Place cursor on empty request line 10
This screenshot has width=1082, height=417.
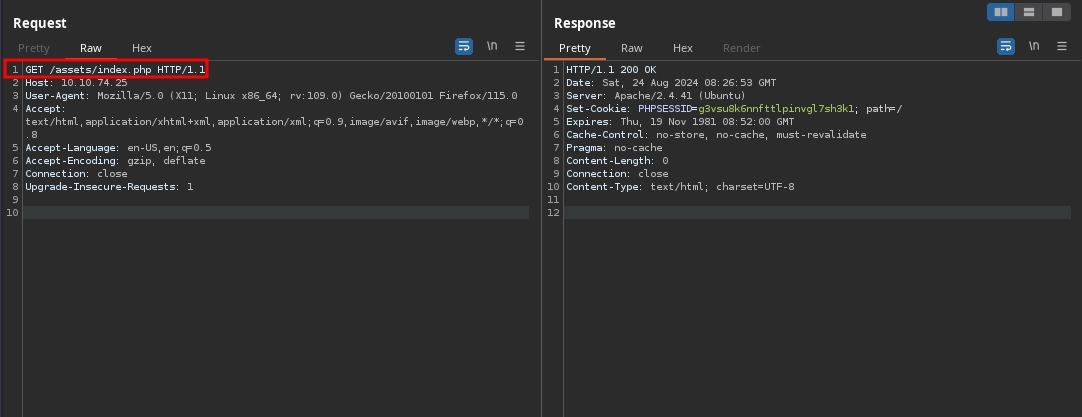(275, 212)
